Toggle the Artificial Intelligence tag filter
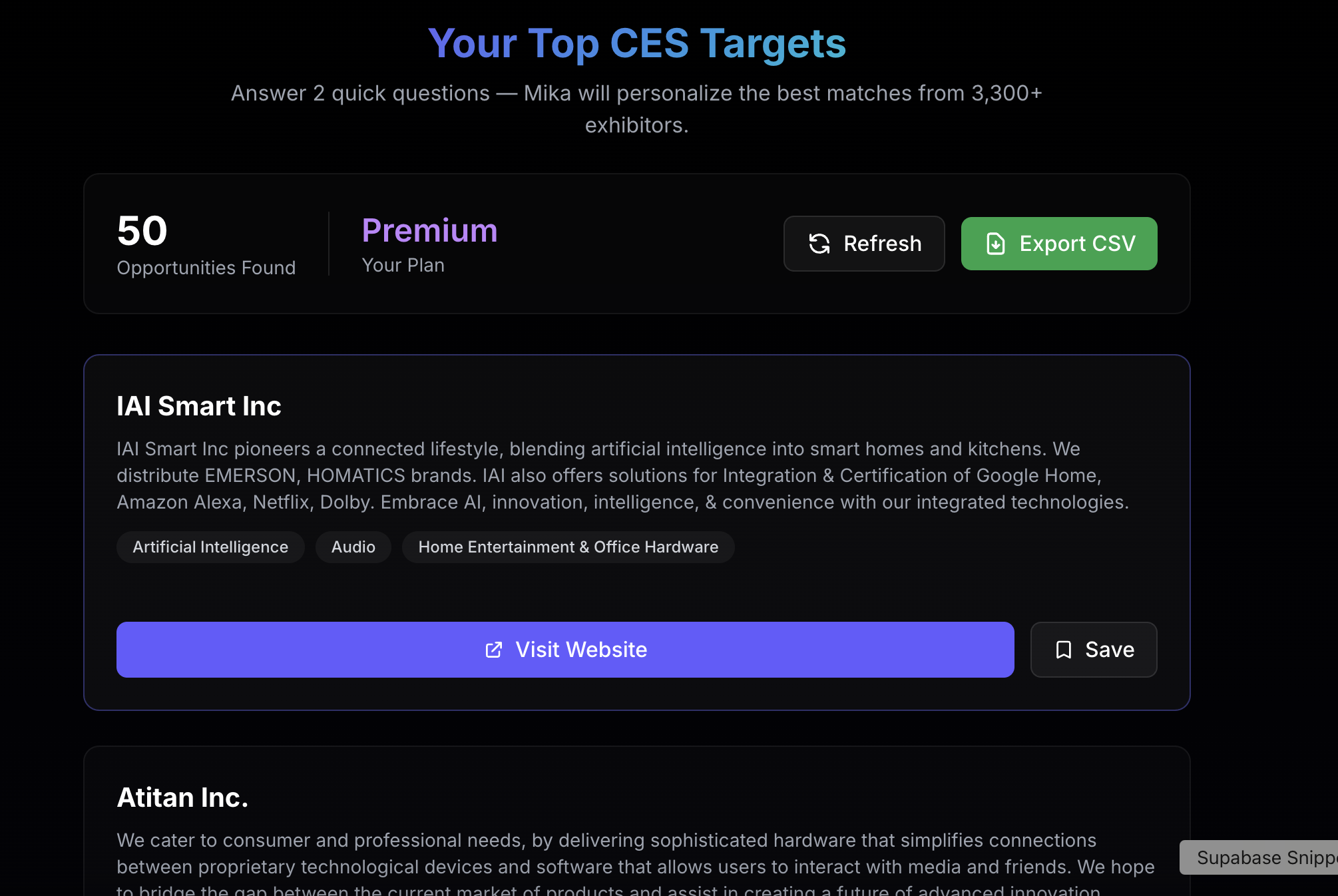 (210, 547)
